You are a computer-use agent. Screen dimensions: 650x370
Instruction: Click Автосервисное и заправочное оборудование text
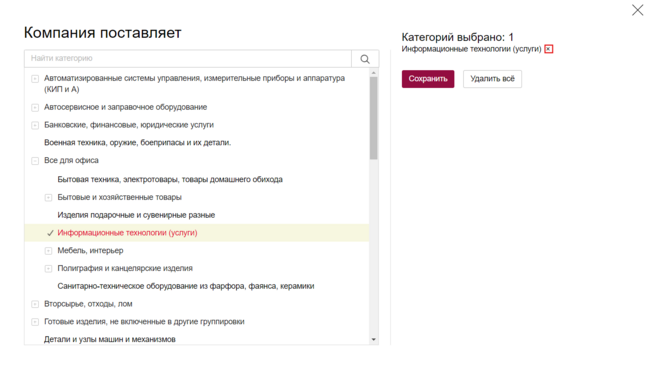point(125,107)
